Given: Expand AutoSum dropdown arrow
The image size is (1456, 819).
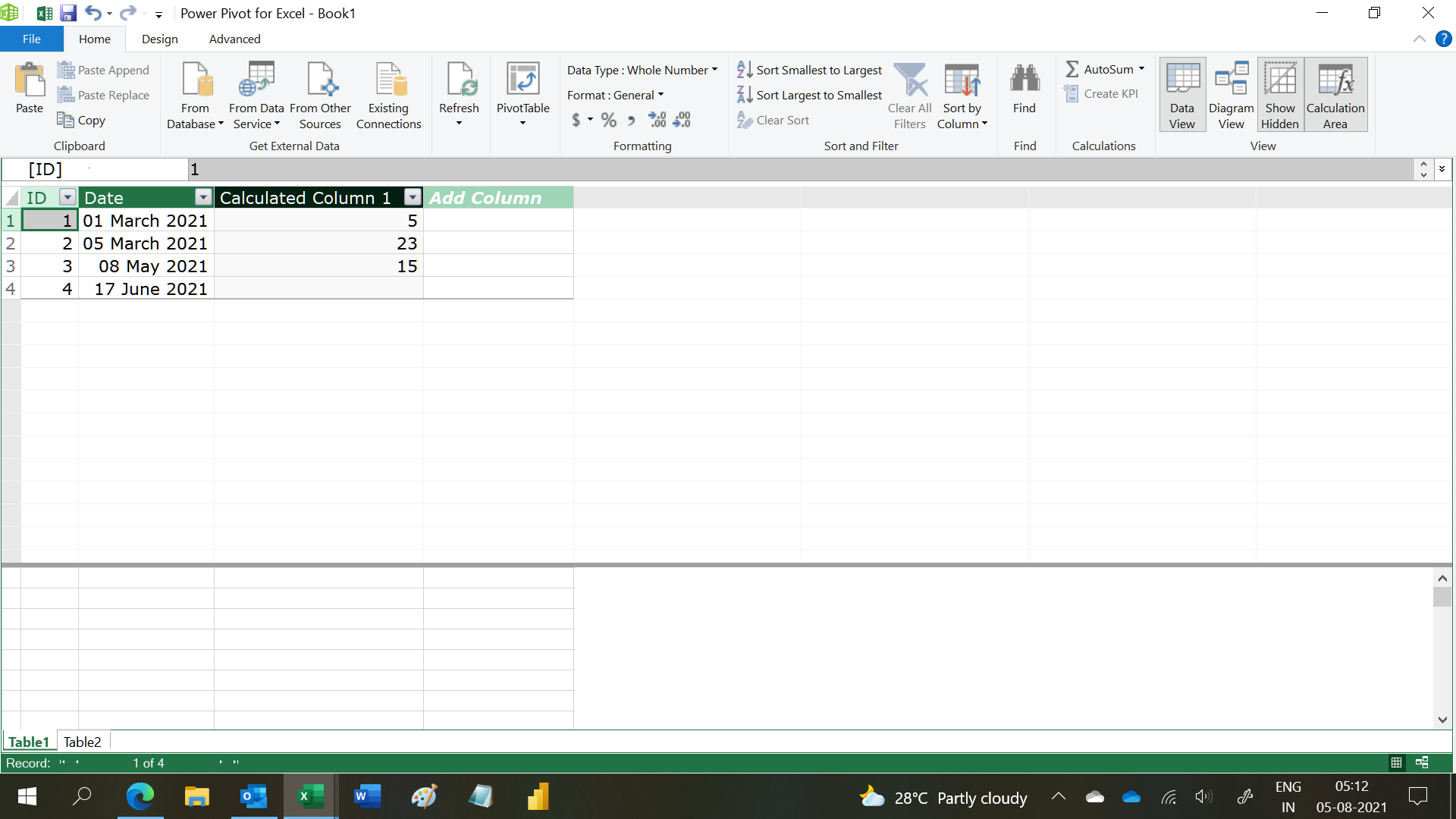Looking at the screenshot, I should coord(1141,69).
